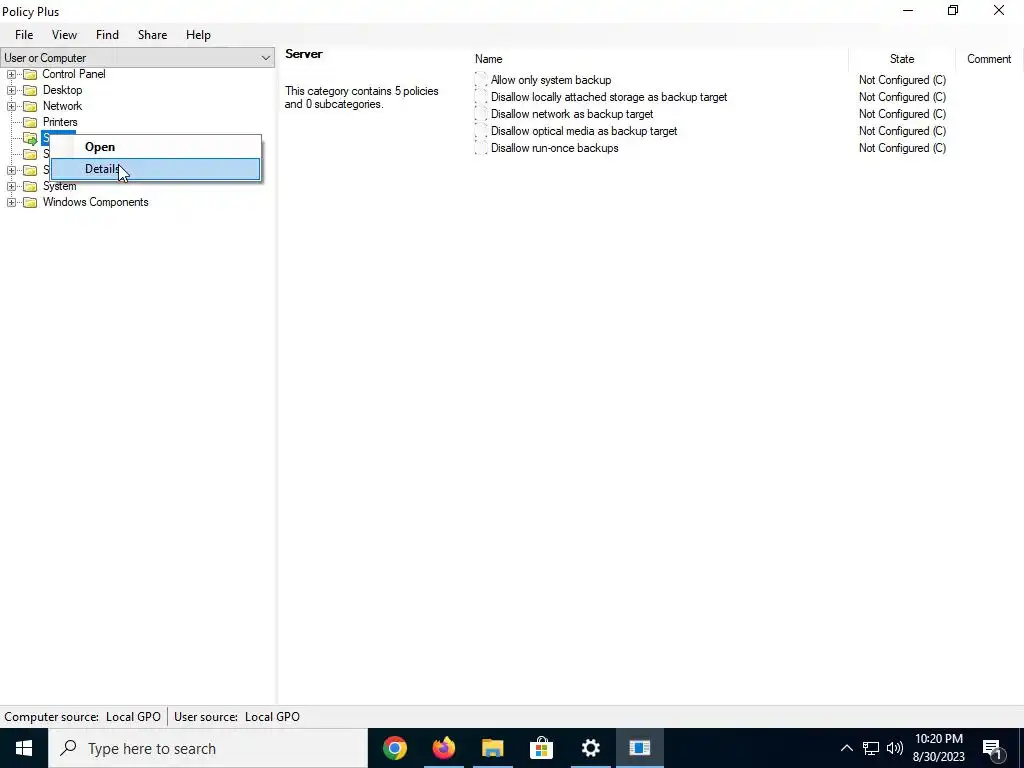The width and height of the screenshot is (1024, 768).
Task: Click the Server category heading
Action: pyautogui.click(x=304, y=54)
